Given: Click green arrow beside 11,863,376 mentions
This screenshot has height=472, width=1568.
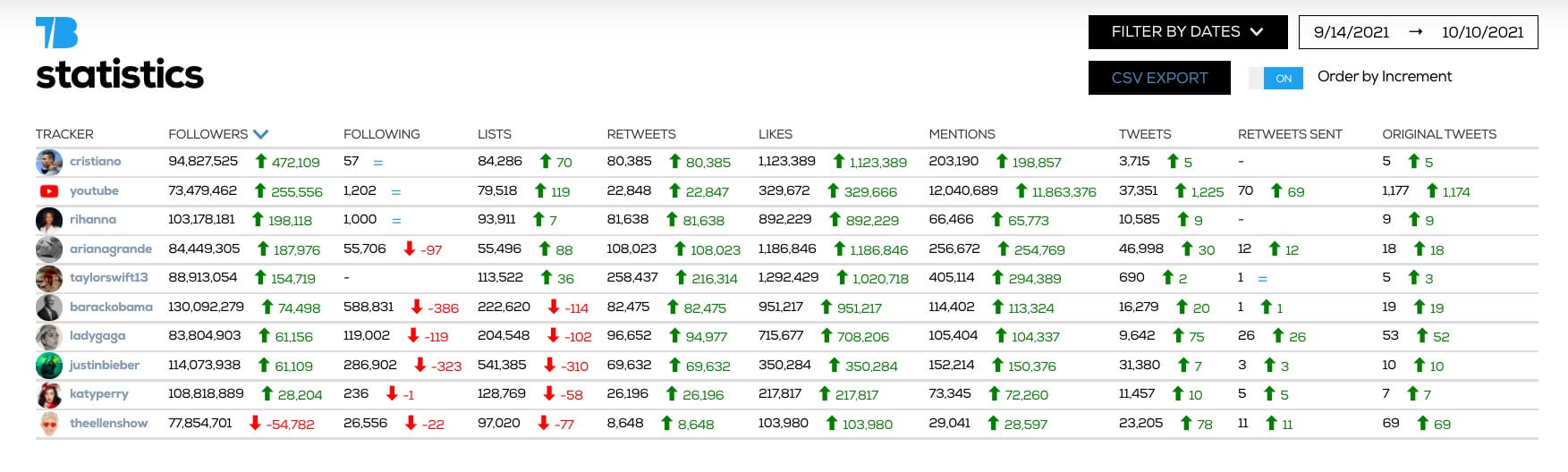Looking at the screenshot, I should point(1021,190).
